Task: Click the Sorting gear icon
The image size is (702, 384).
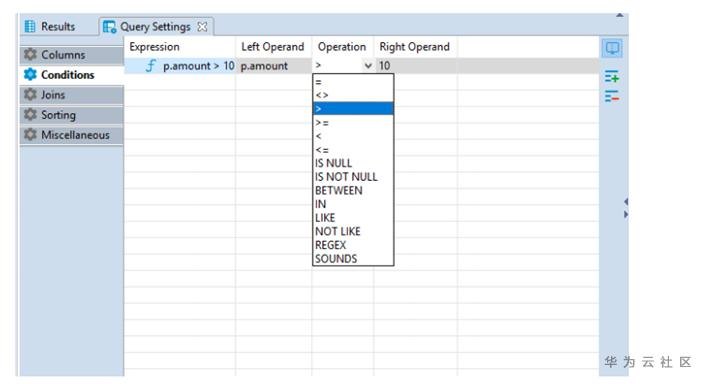Action: tap(30, 115)
